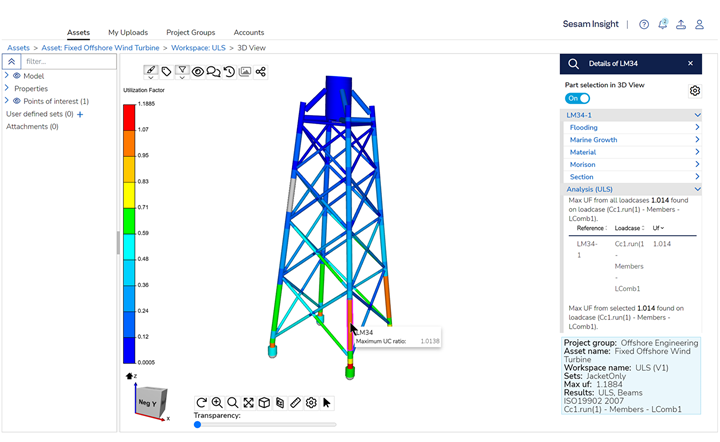Toggle Part selection in 3D View switch

pos(577,98)
